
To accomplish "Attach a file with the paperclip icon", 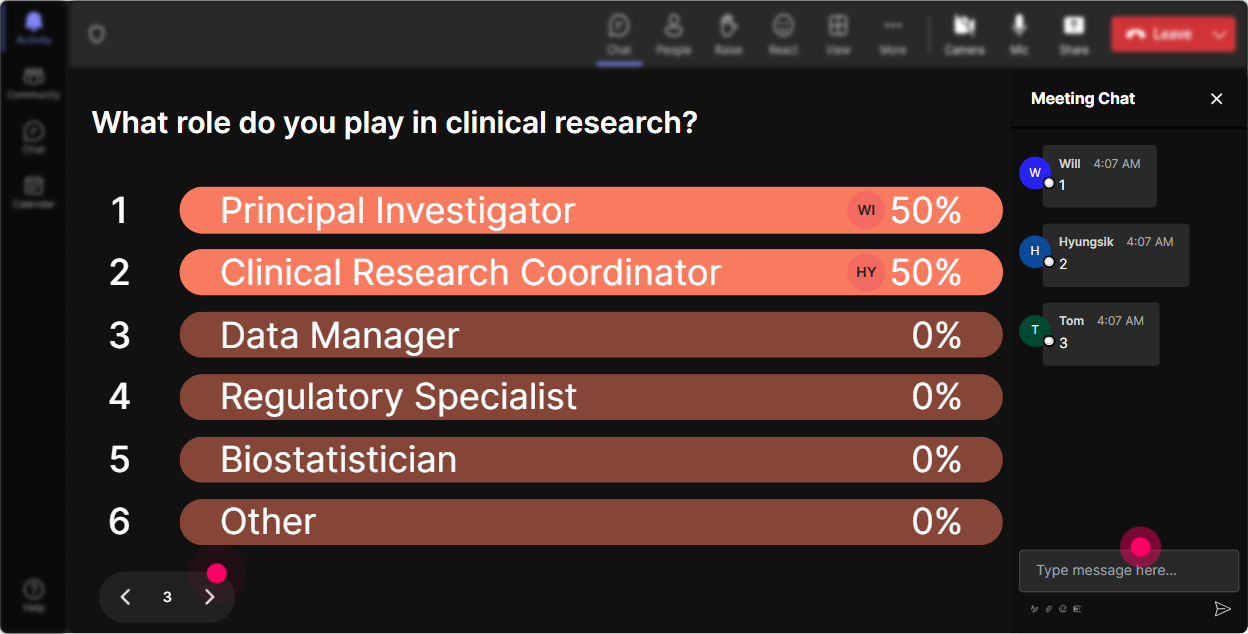I will (x=1048, y=608).
